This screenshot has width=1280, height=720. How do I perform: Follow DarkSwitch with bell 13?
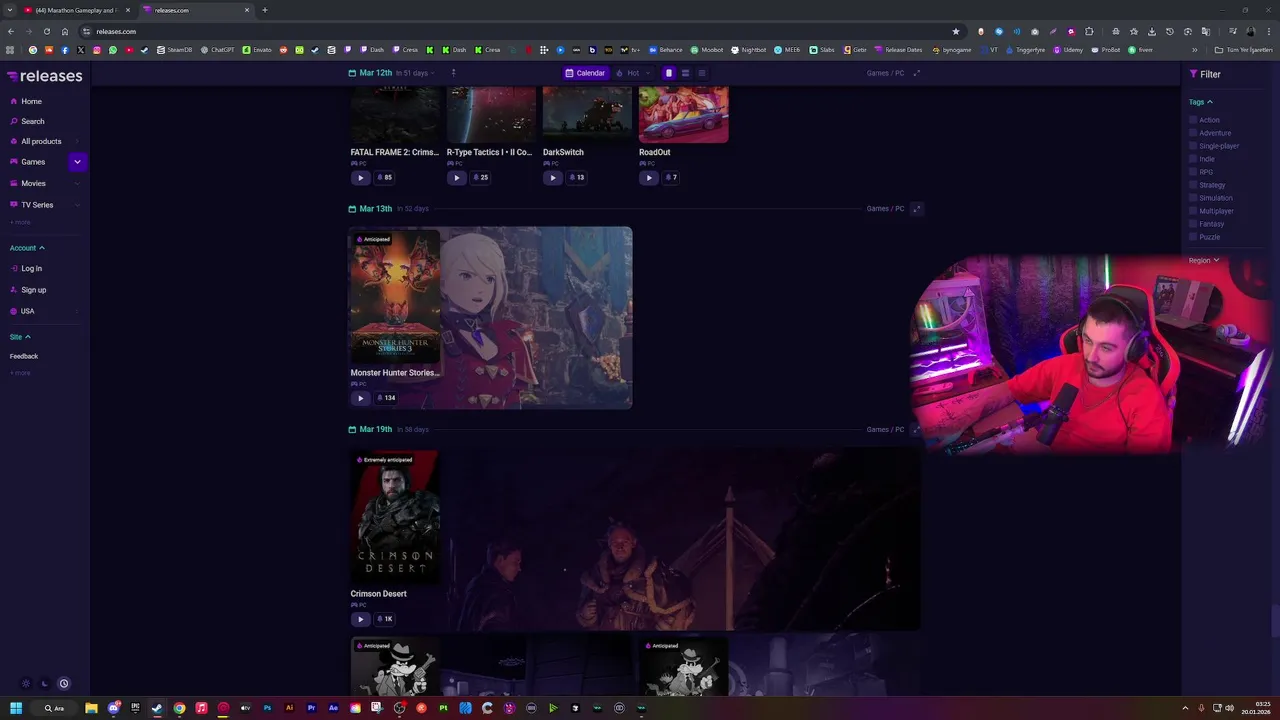tap(576, 178)
